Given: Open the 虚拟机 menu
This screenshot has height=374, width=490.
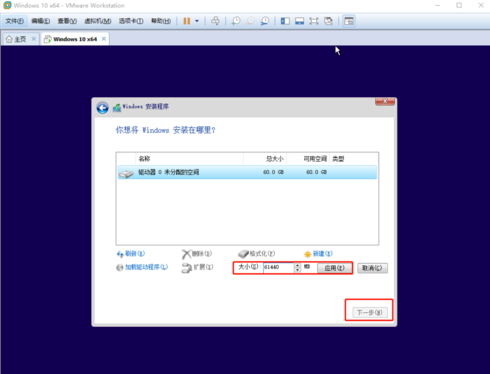Looking at the screenshot, I should (98, 21).
